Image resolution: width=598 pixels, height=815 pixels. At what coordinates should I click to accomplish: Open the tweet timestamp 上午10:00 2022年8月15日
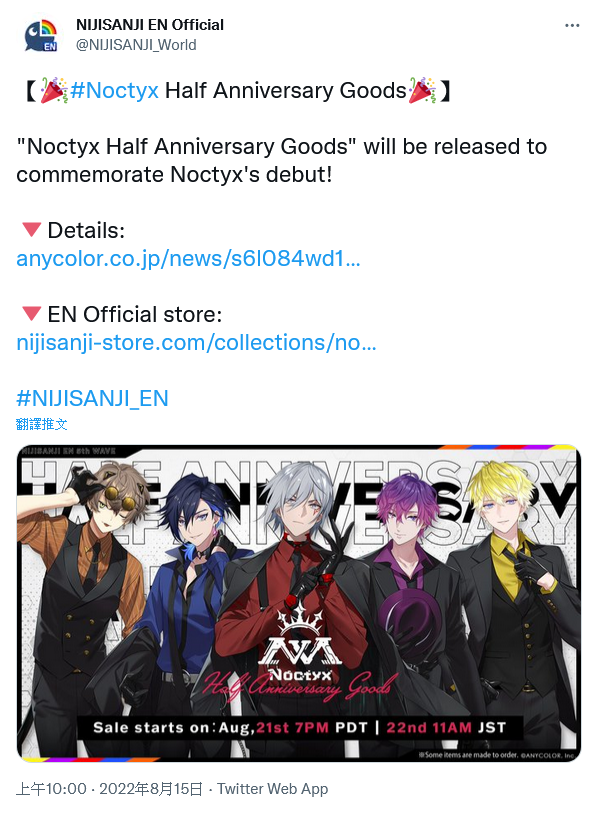109,789
